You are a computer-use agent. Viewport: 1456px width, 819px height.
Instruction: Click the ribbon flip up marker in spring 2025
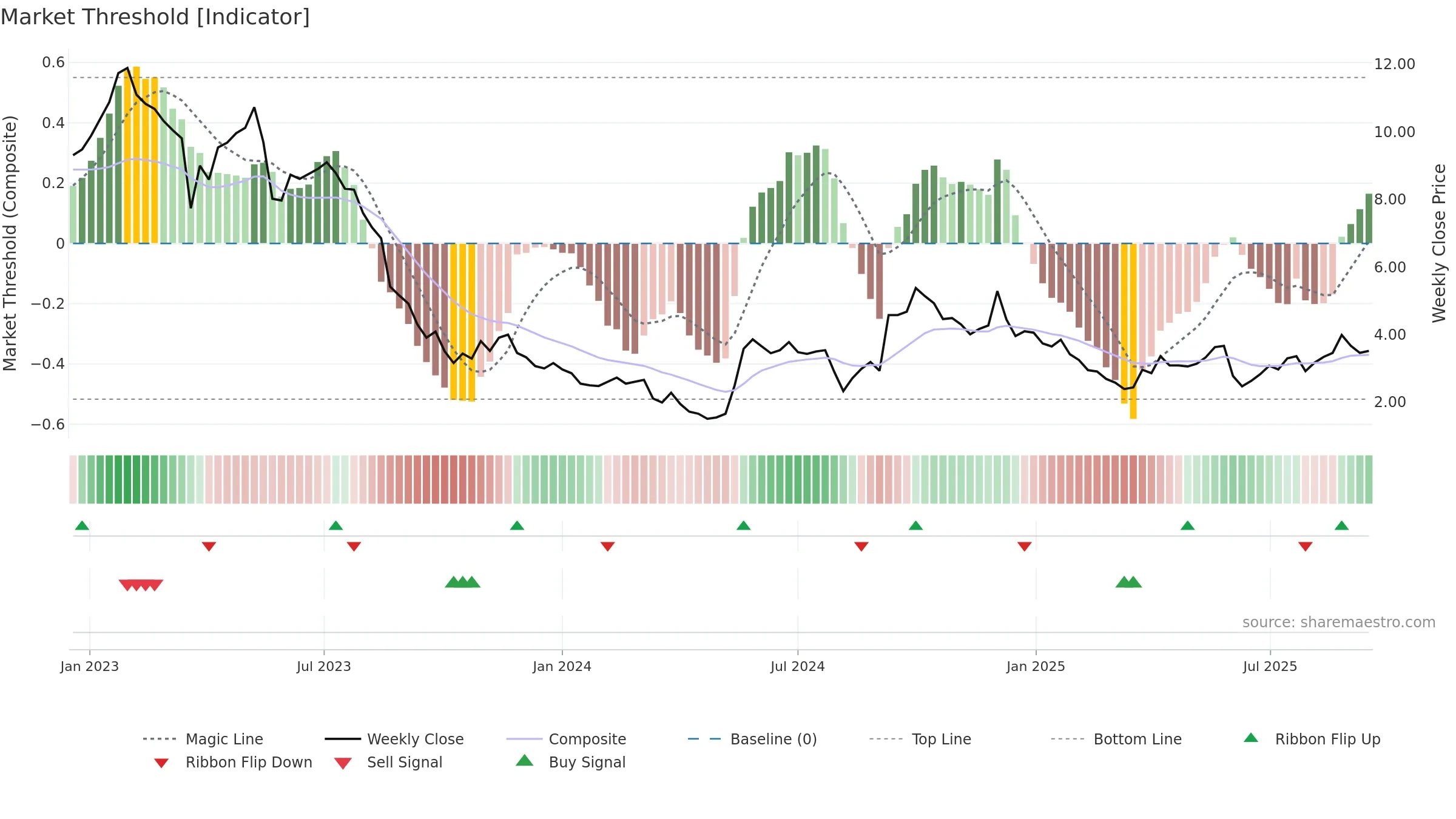[1187, 525]
